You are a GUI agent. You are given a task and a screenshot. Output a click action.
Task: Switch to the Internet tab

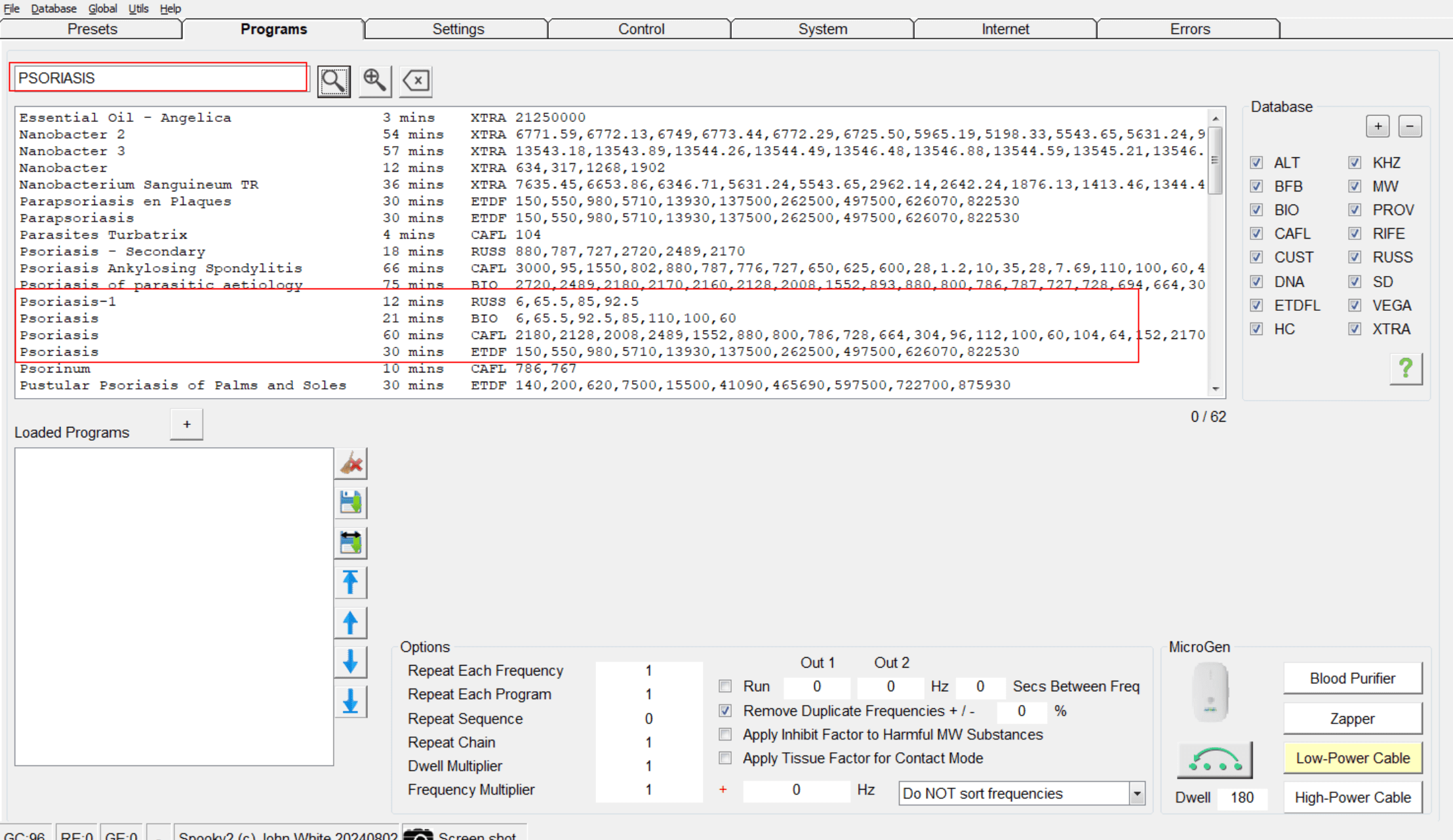click(1005, 29)
